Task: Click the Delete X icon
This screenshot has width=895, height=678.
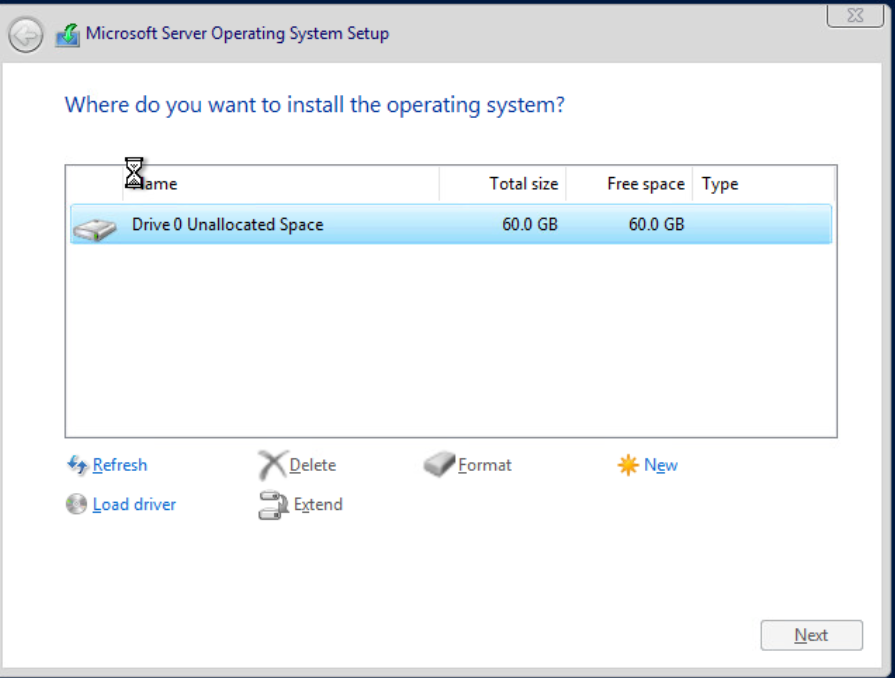Action: (272, 465)
